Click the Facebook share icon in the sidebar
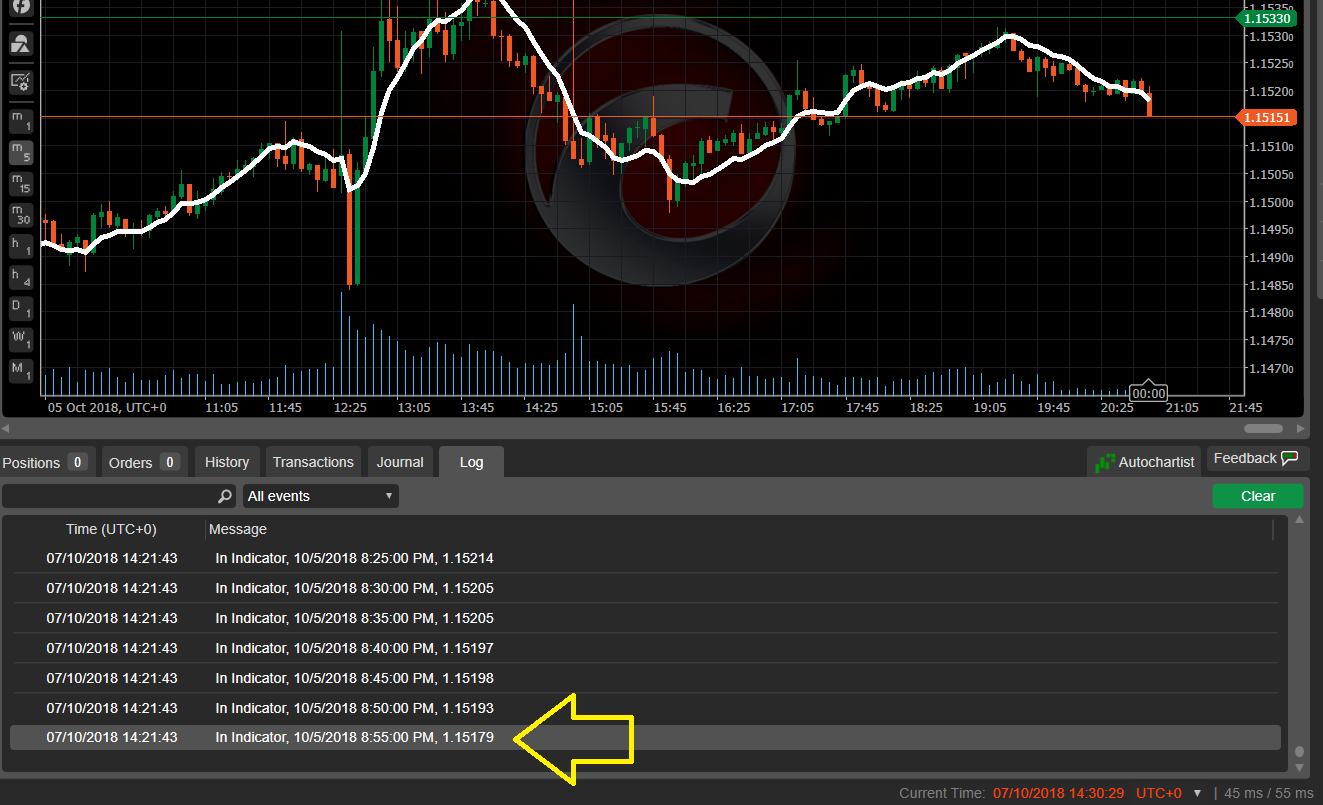Image resolution: width=1323 pixels, height=805 pixels. 21,6
